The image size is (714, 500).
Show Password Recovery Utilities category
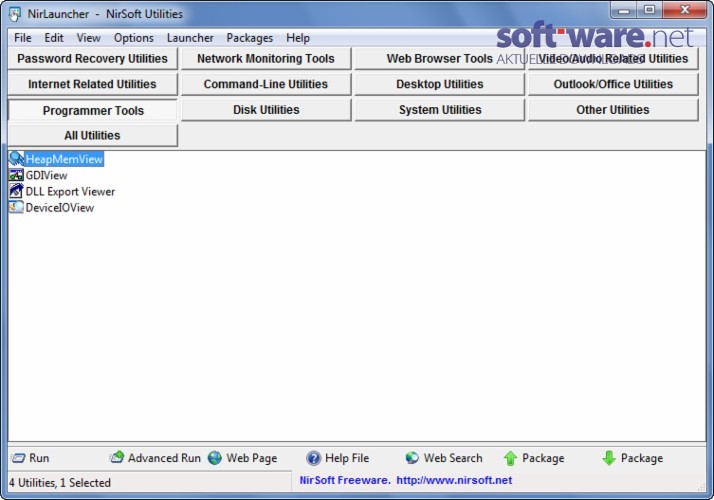point(92,58)
